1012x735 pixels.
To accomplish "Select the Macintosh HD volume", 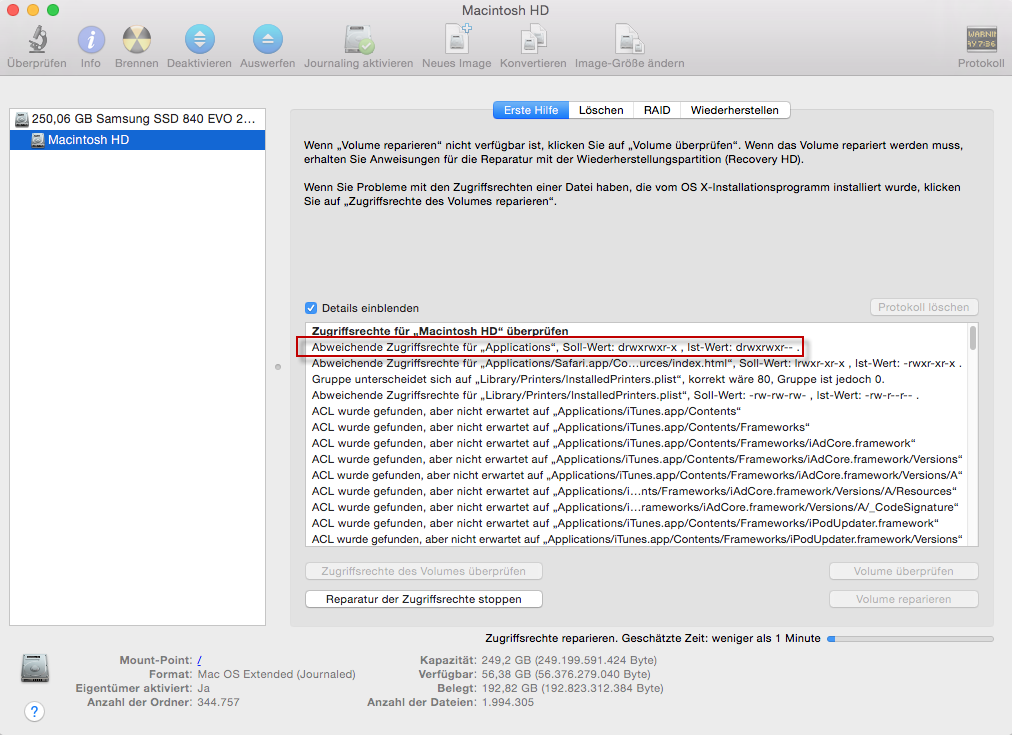I will point(137,140).
